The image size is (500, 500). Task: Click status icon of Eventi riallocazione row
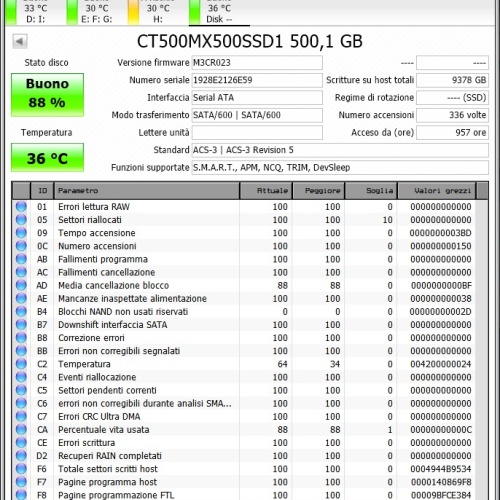21,377
